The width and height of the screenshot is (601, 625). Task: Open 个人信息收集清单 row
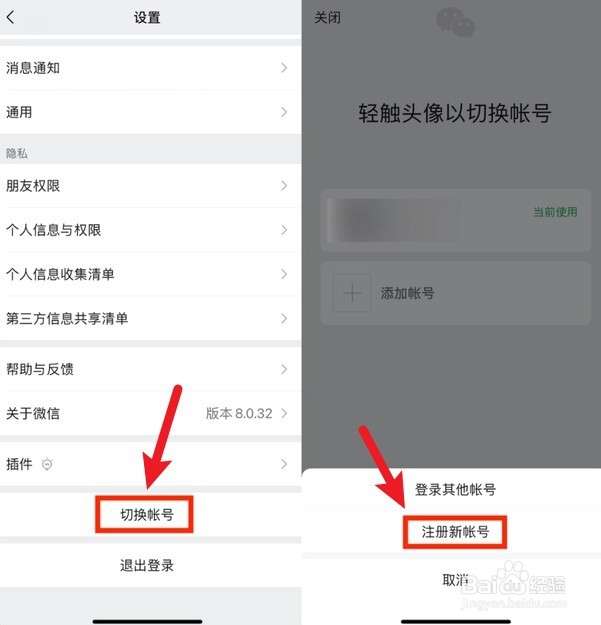pos(150,274)
